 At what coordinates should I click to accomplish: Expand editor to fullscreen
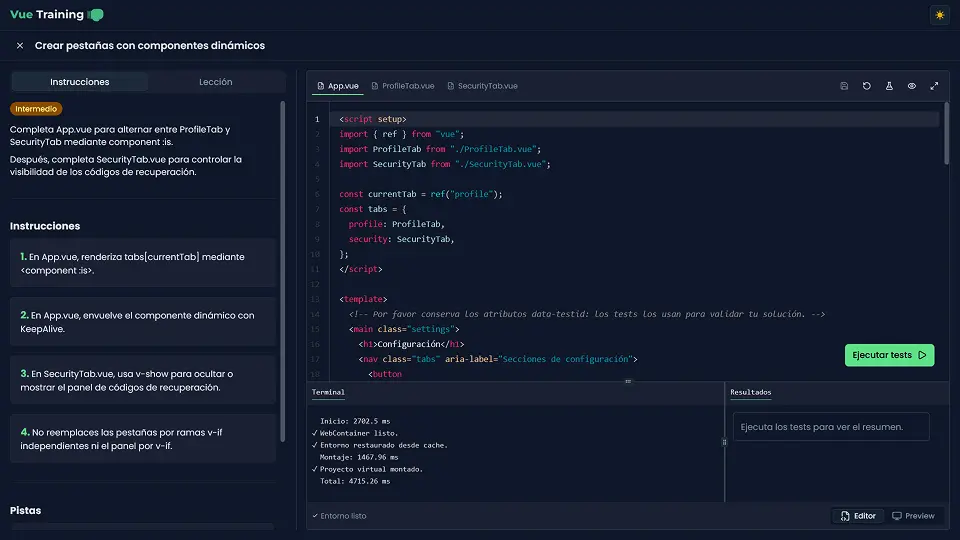click(x=934, y=86)
